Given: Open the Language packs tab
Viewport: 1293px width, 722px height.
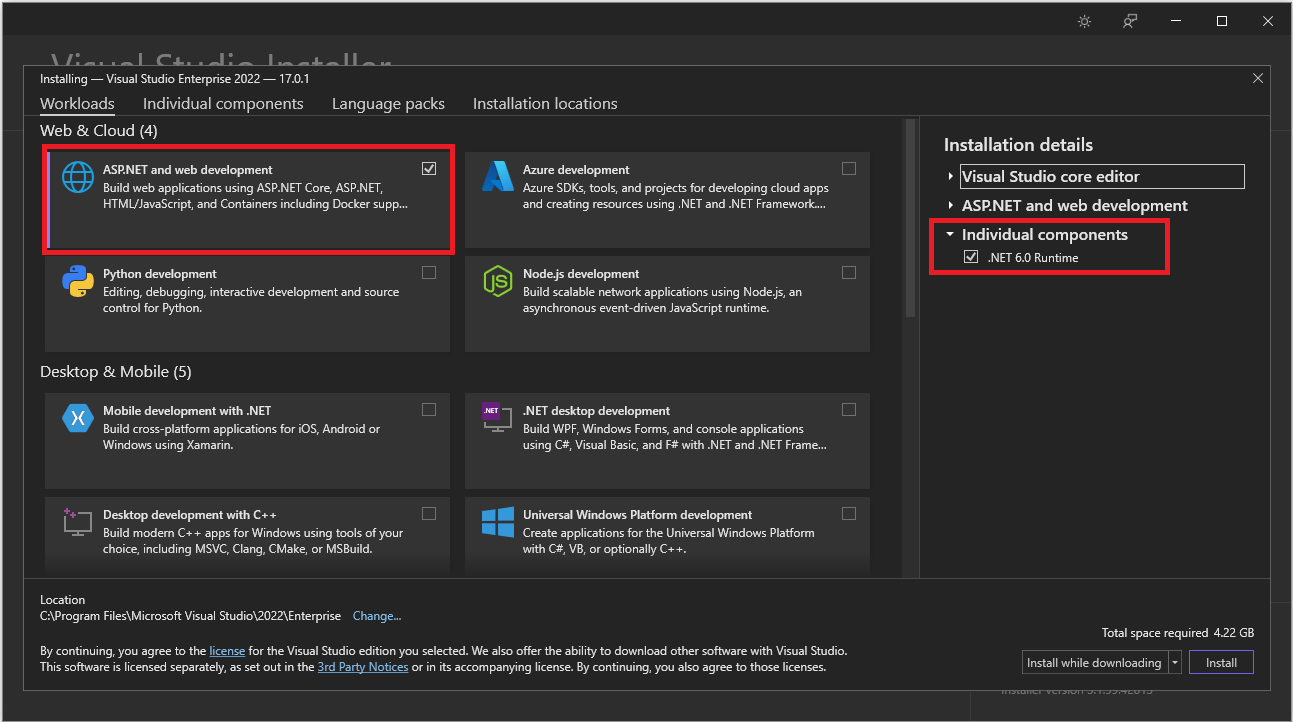Looking at the screenshot, I should click(388, 104).
